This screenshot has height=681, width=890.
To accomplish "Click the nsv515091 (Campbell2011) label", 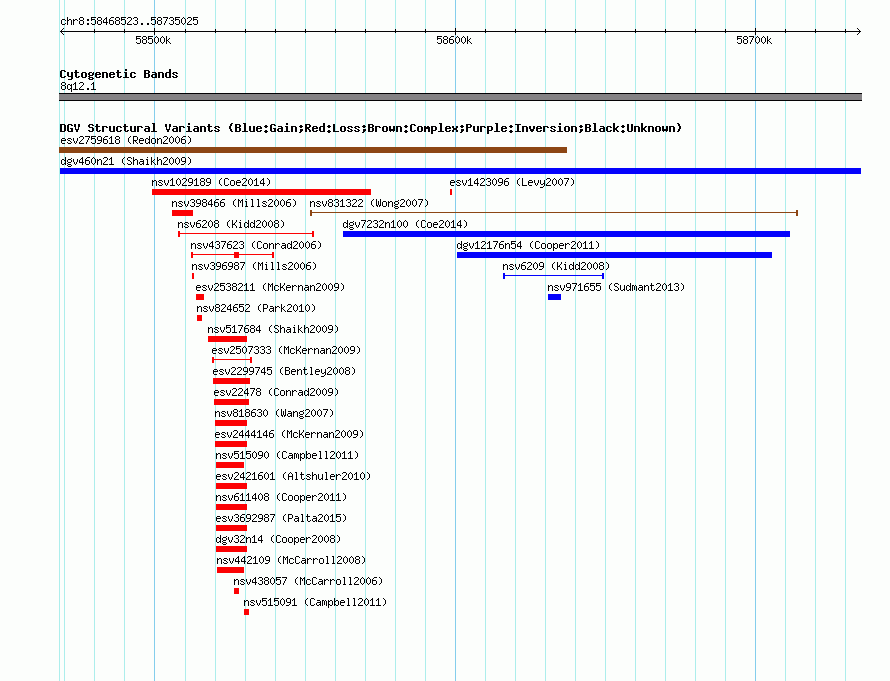I will (x=315, y=602).
